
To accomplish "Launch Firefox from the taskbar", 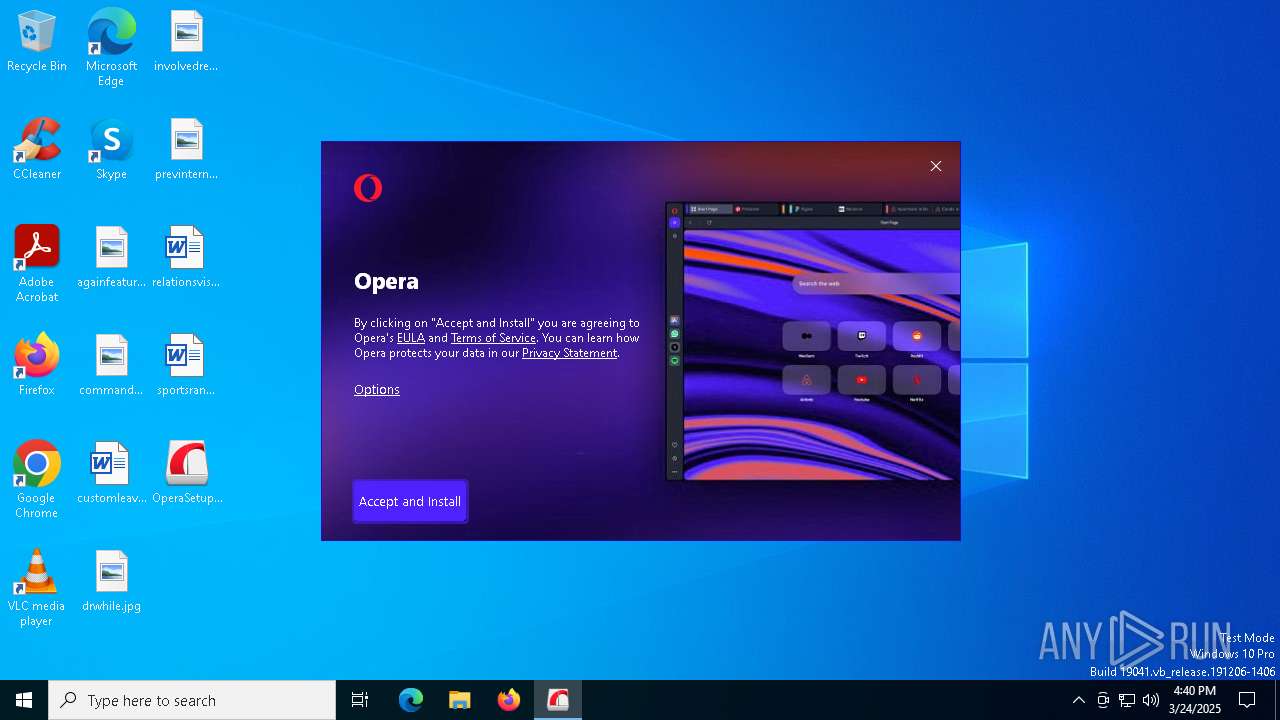I will click(509, 700).
